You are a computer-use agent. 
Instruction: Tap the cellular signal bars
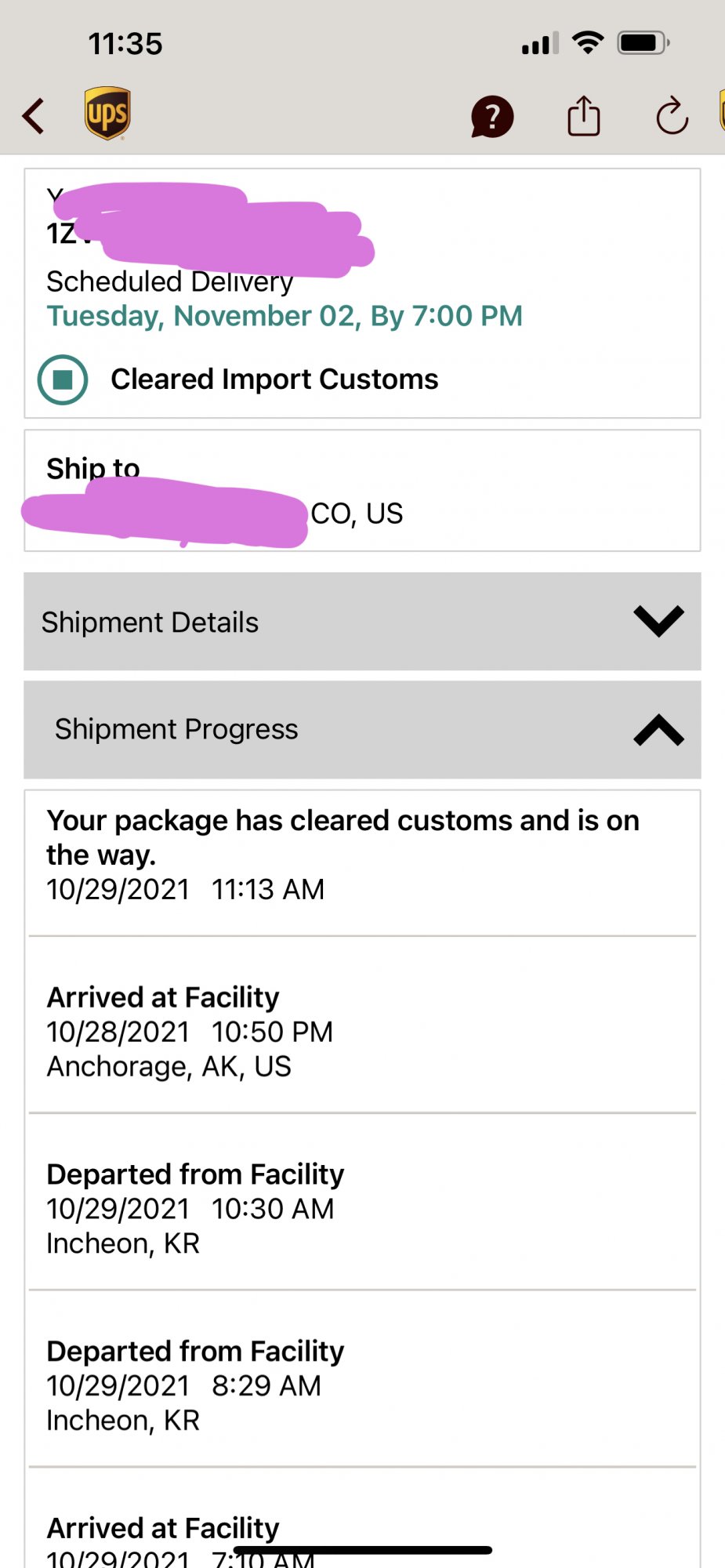pos(540,43)
